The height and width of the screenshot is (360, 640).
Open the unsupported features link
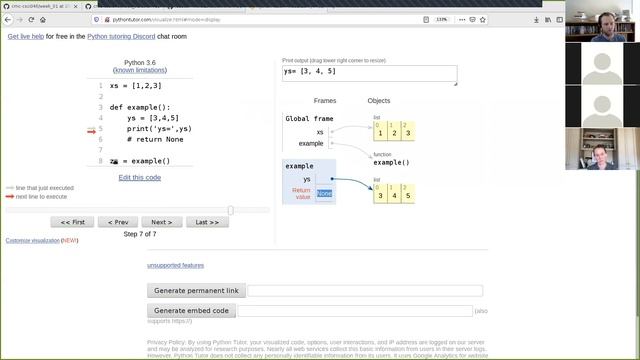coord(176,265)
